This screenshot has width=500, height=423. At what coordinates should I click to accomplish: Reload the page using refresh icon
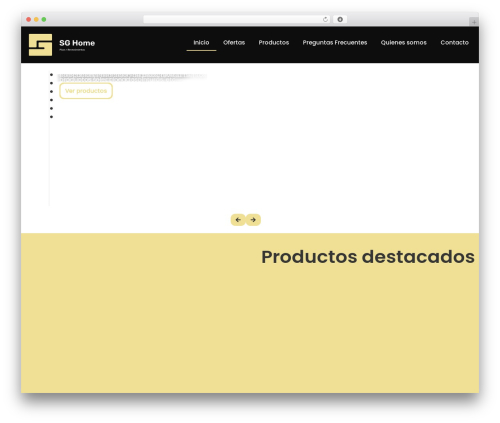(325, 20)
